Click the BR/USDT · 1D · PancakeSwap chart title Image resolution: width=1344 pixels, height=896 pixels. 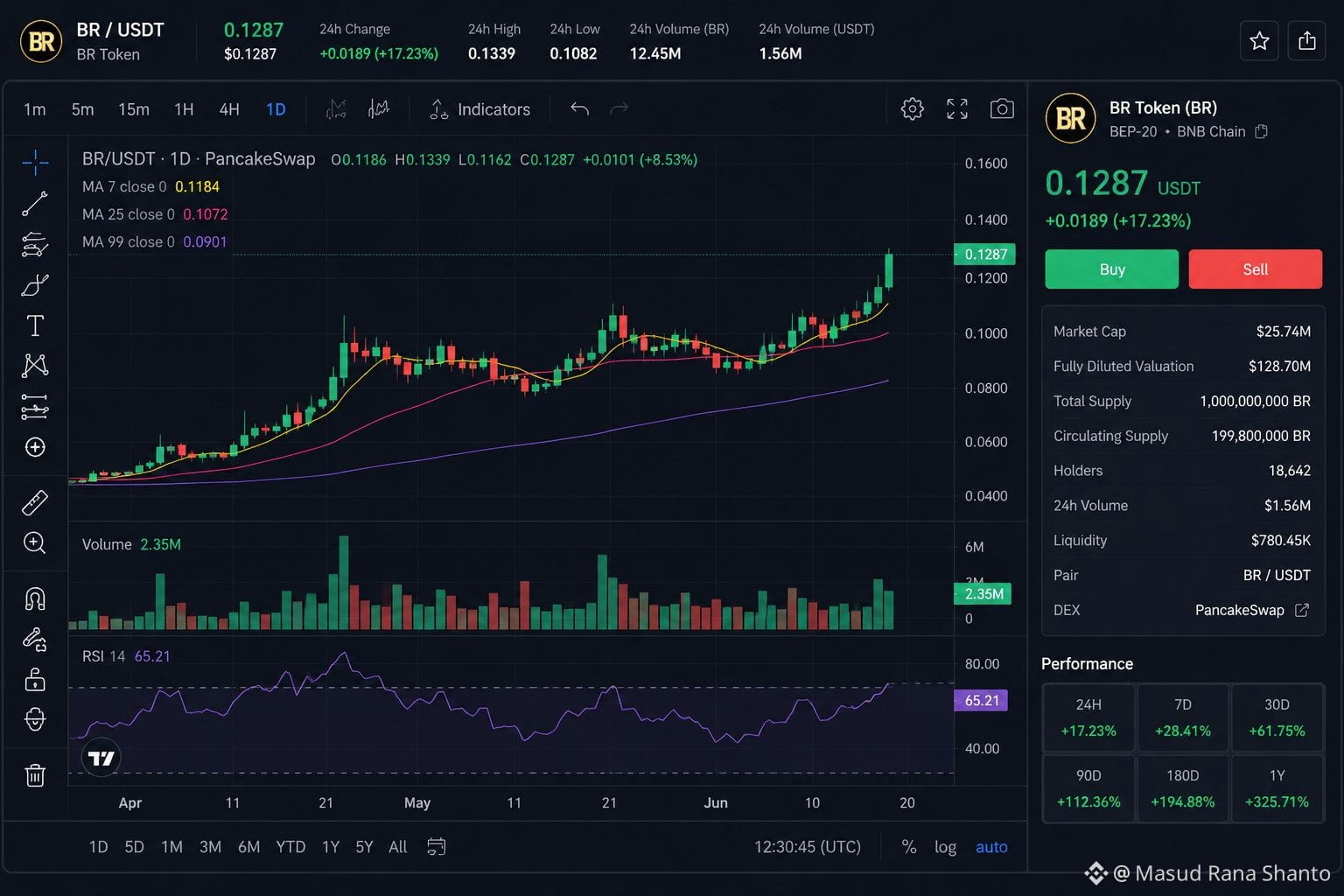coord(199,159)
